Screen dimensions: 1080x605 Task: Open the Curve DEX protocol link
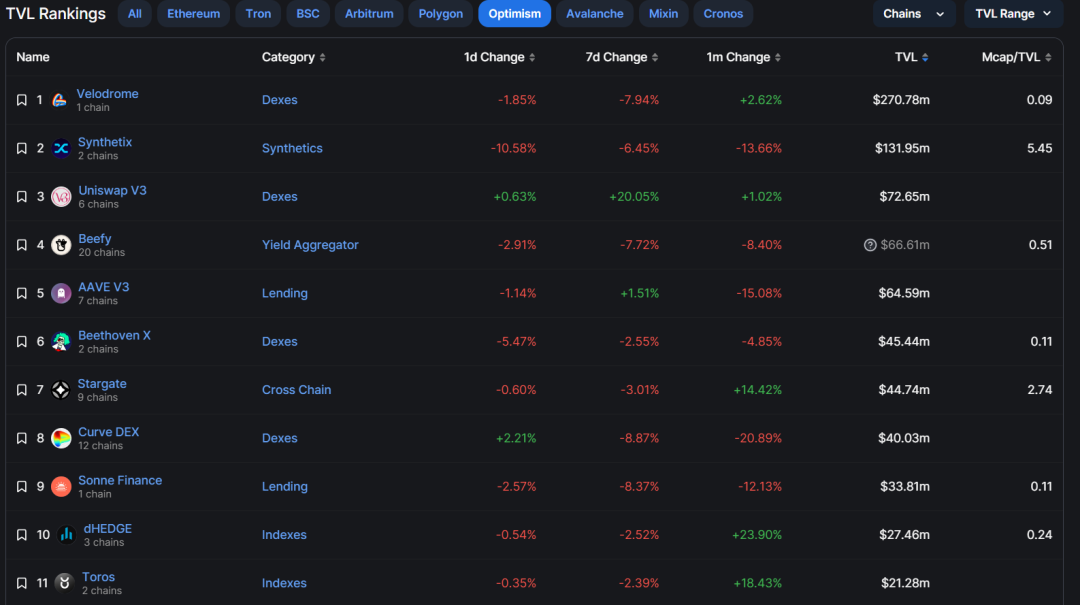point(108,432)
